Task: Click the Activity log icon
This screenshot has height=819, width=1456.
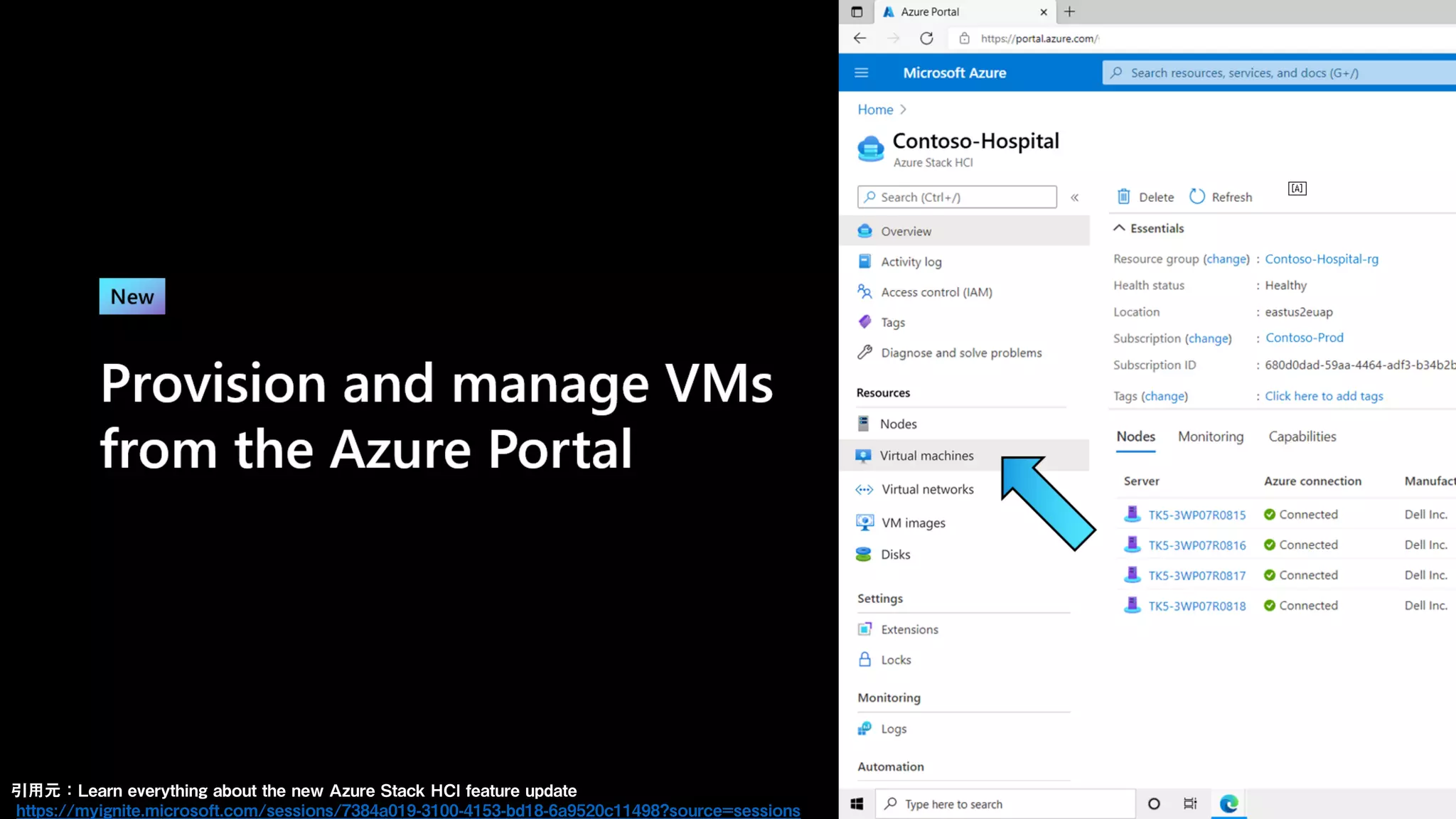Action: point(864,261)
